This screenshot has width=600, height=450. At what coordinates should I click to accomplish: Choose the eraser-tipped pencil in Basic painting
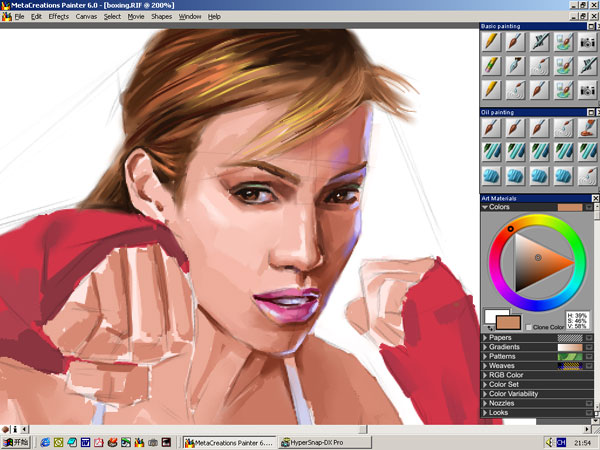491,66
